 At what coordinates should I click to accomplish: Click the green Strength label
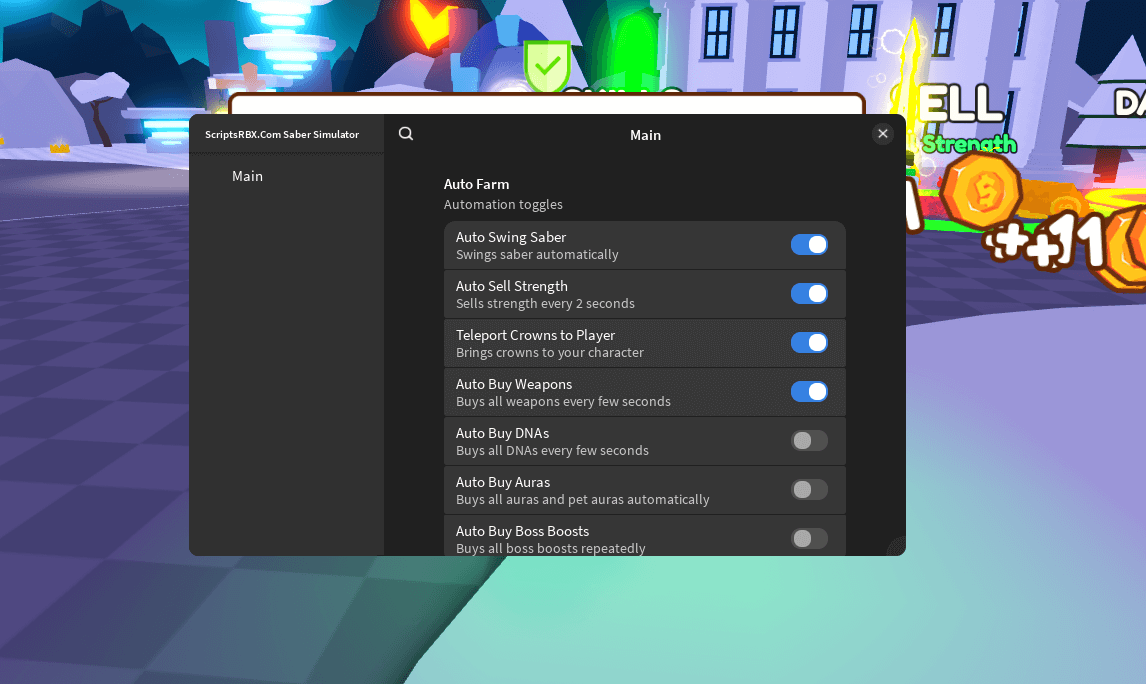pos(968,145)
